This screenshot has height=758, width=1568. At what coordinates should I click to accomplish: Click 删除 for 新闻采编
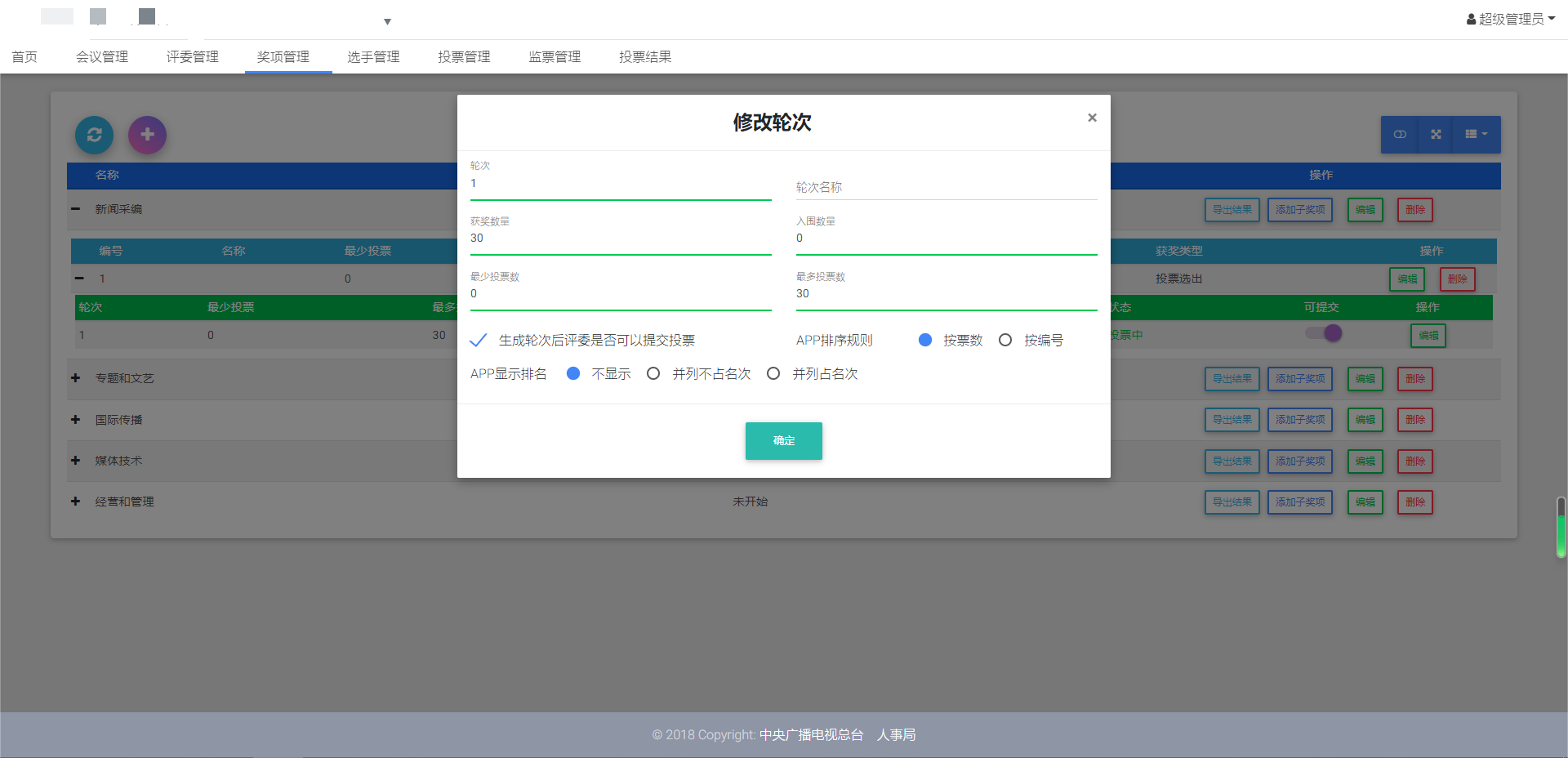1415,210
